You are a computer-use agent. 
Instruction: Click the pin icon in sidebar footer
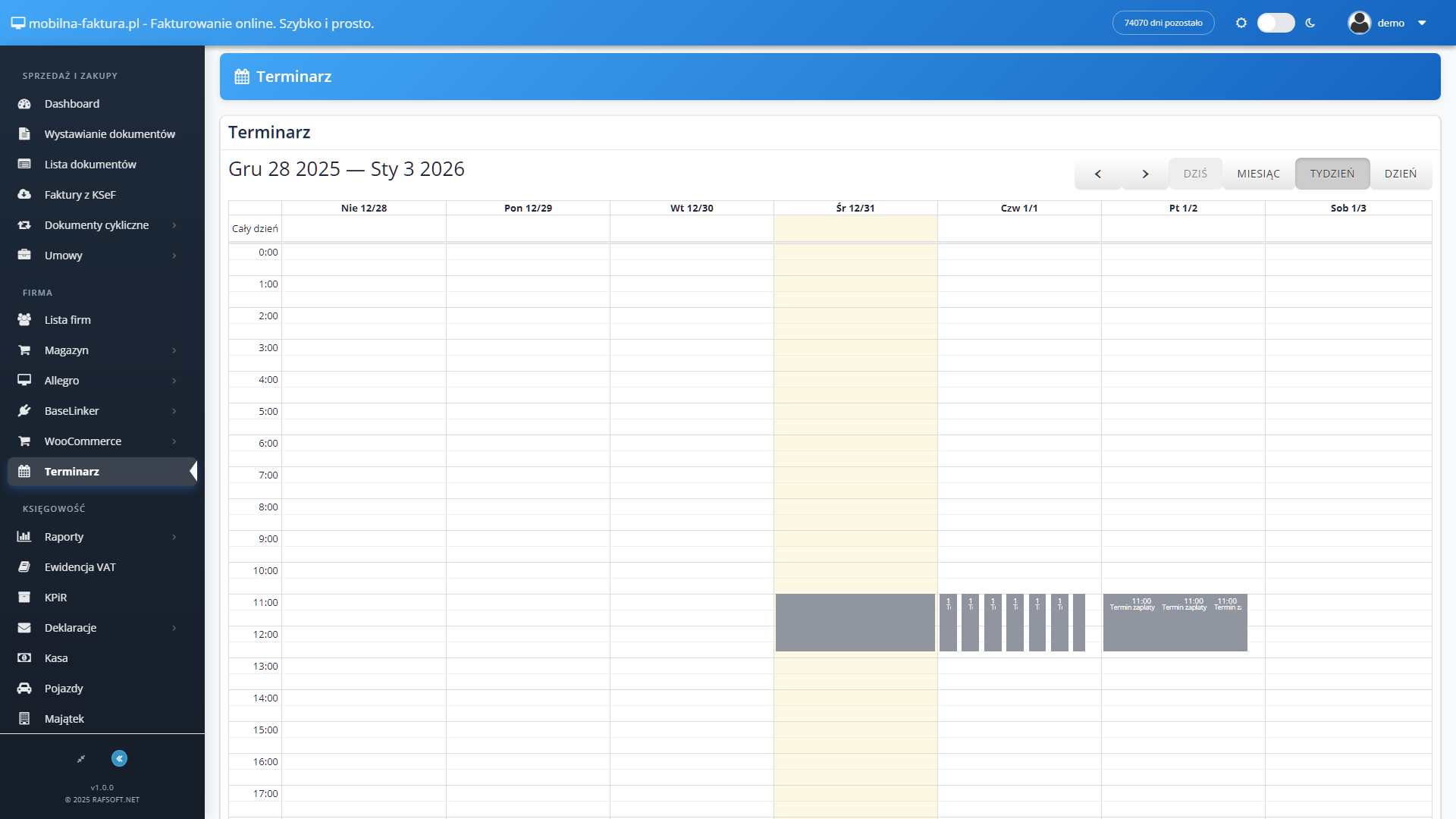coord(81,758)
